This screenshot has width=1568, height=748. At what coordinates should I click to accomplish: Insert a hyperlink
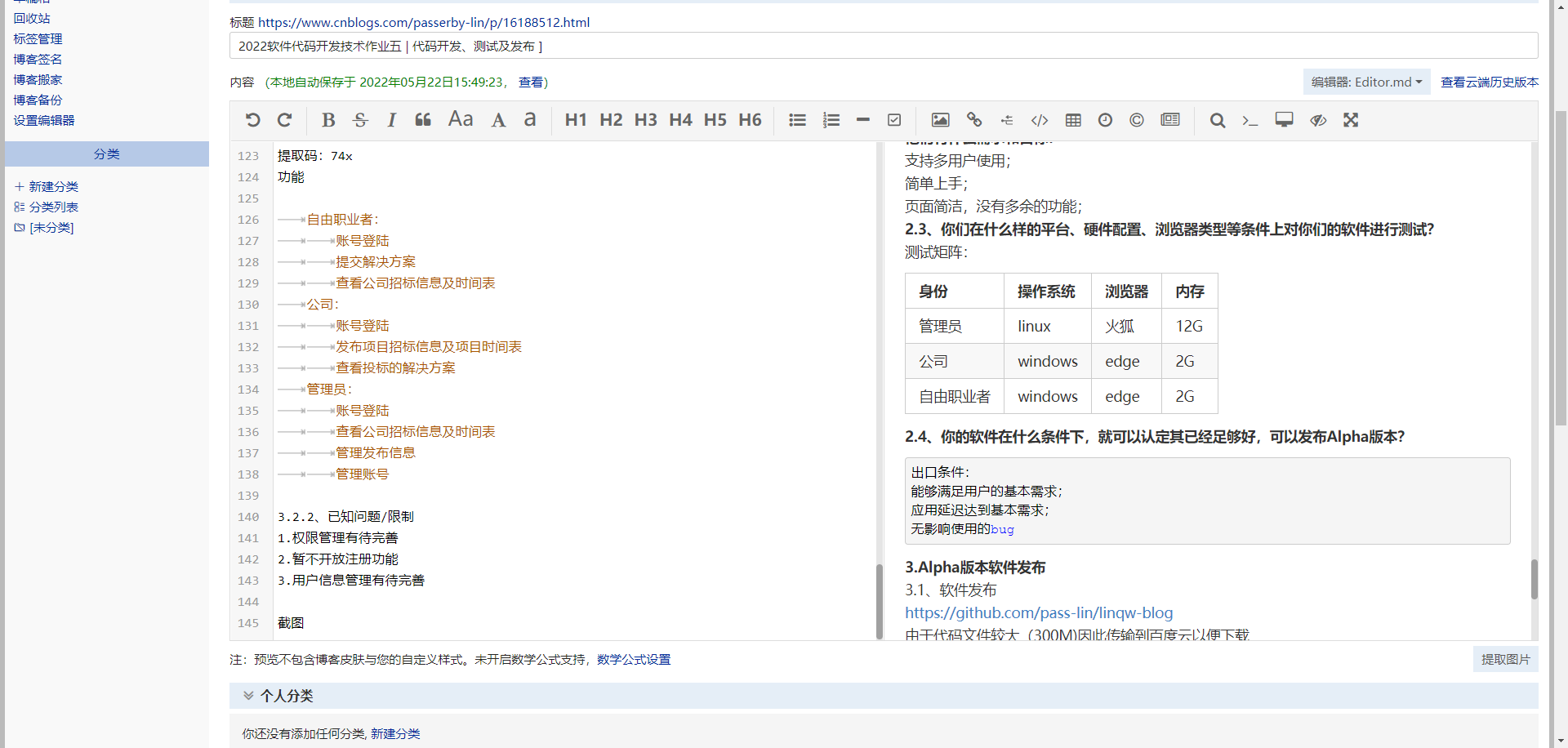(x=973, y=120)
